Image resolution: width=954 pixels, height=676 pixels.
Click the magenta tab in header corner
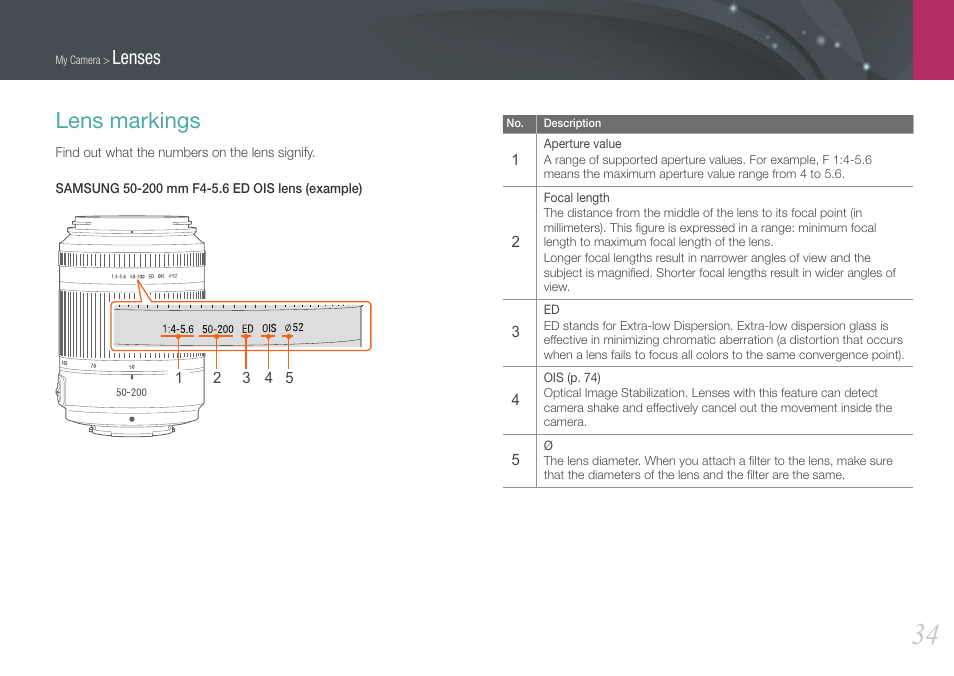click(x=933, y=40)
